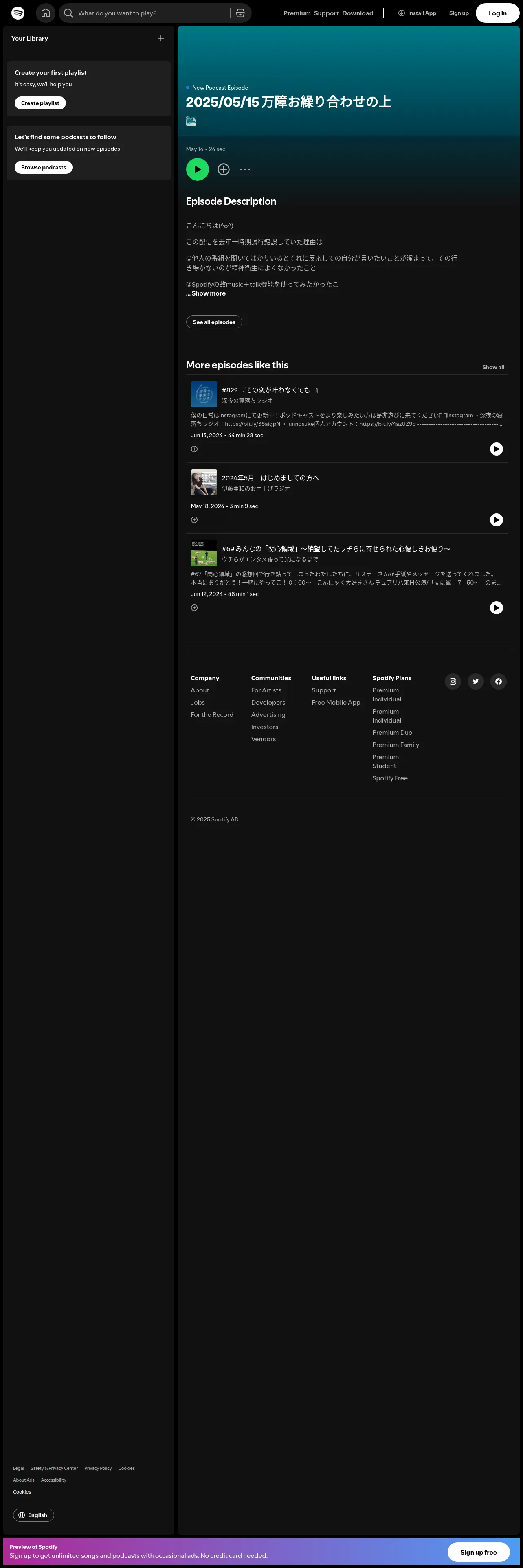Open Spotify Twitter page
Viewport: 523px width, 1568px height.
pos(475,681)
